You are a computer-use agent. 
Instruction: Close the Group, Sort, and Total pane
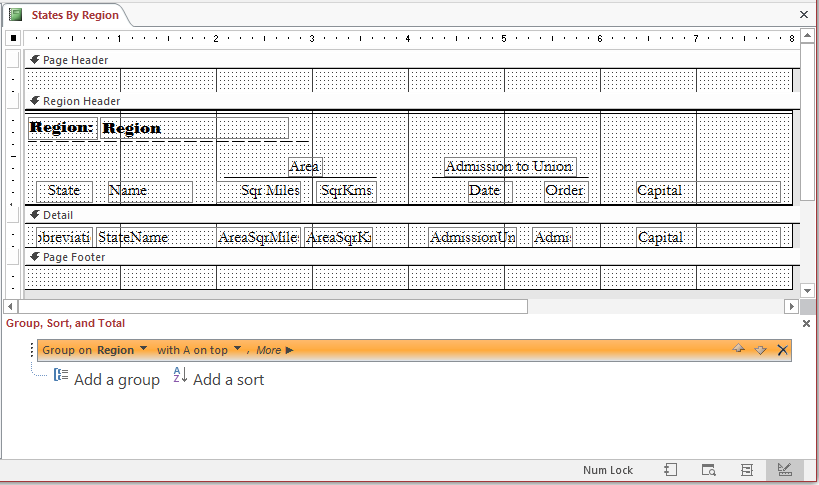(806, 324)
